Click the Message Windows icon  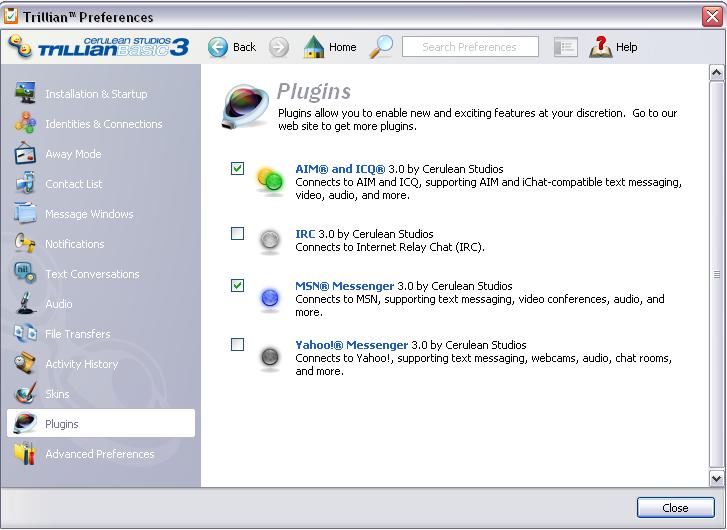[x=25, y=213]
